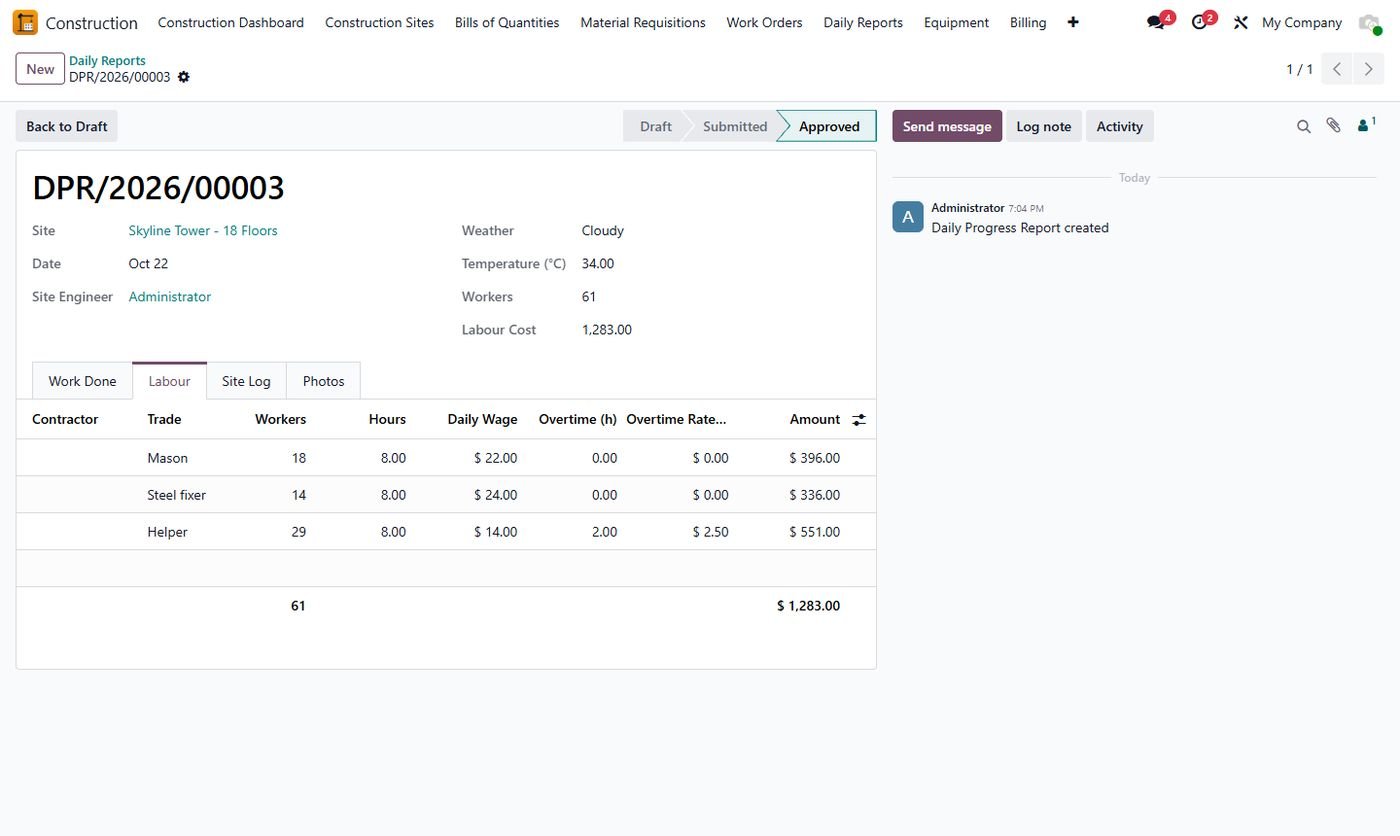
Task: Open Equipment menu
Action: pos(956,22)
